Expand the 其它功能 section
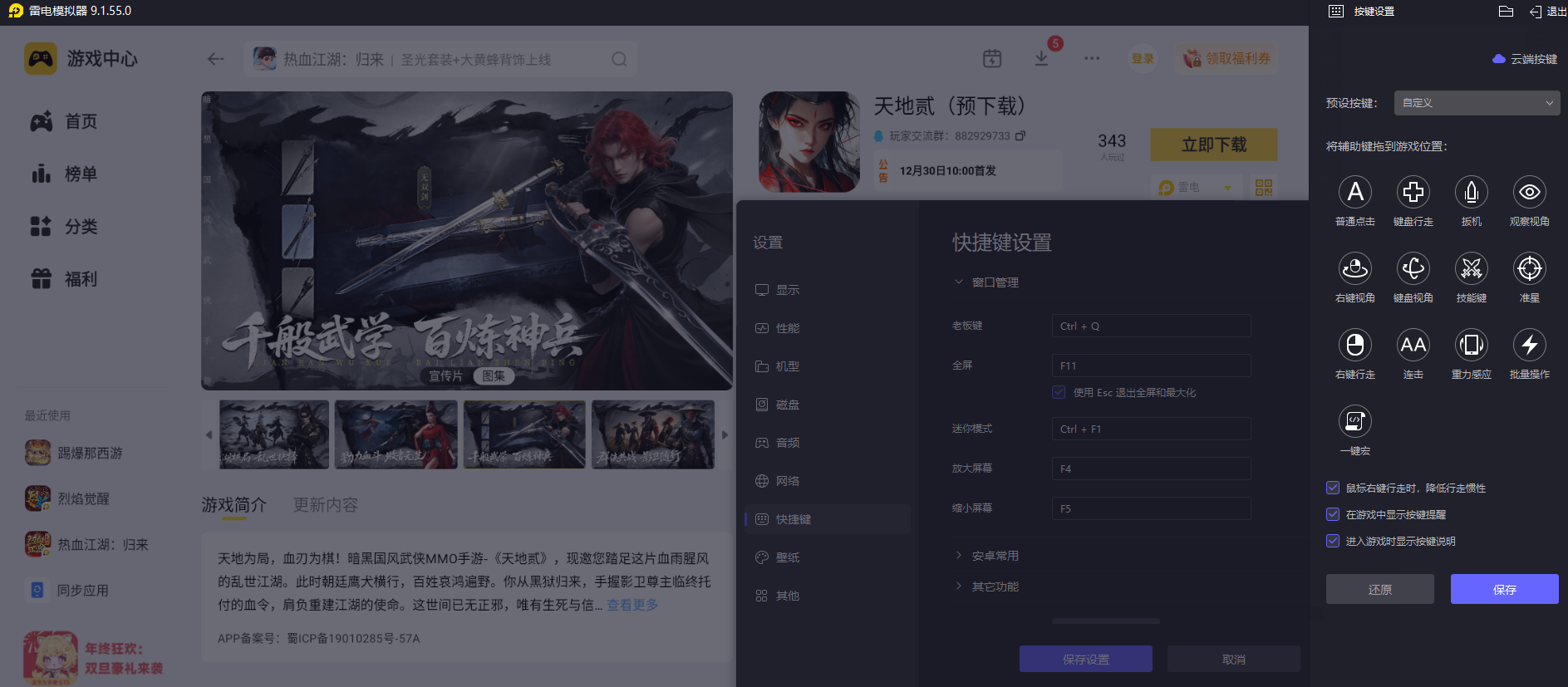The image size is (1568, 687). (x=986, y=586)
